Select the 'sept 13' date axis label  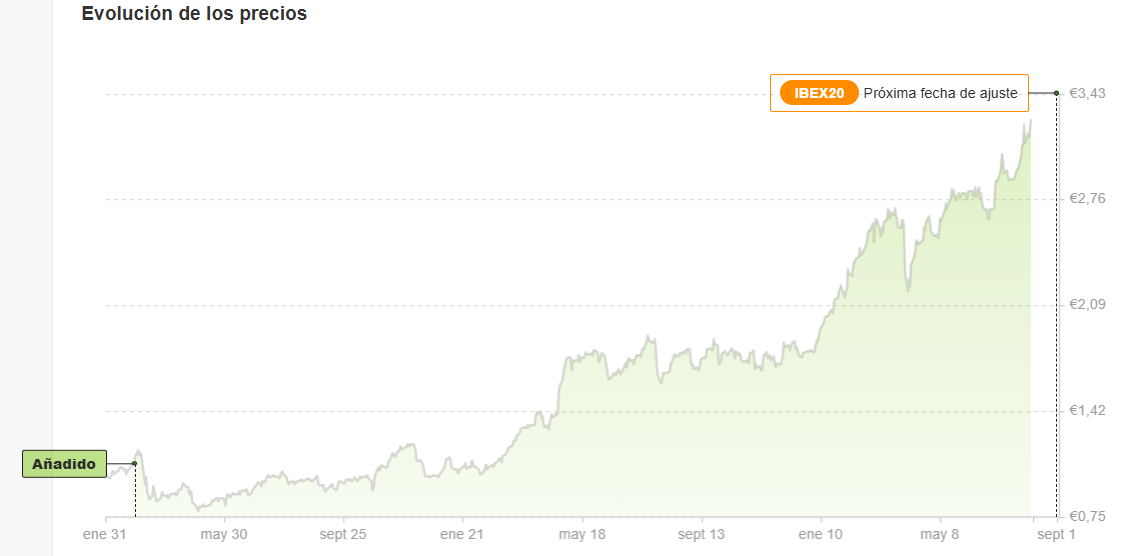(701, 534)
